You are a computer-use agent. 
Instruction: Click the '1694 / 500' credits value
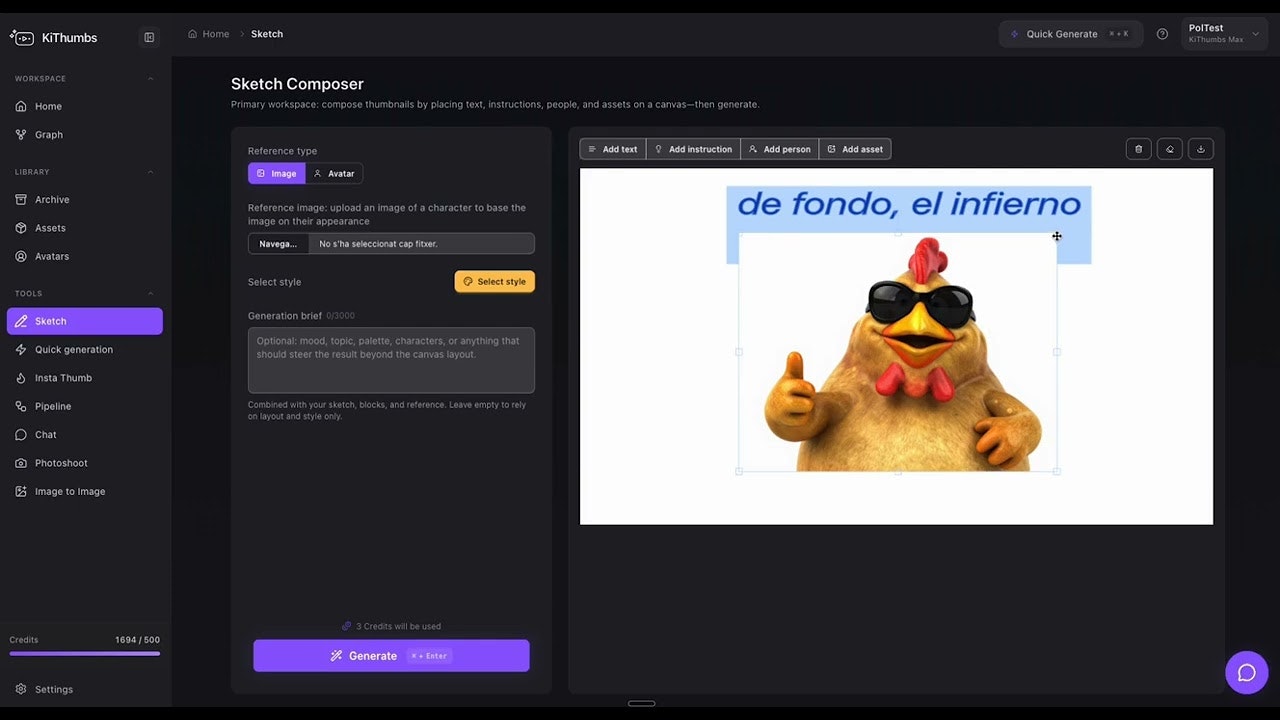coord(137,640)
